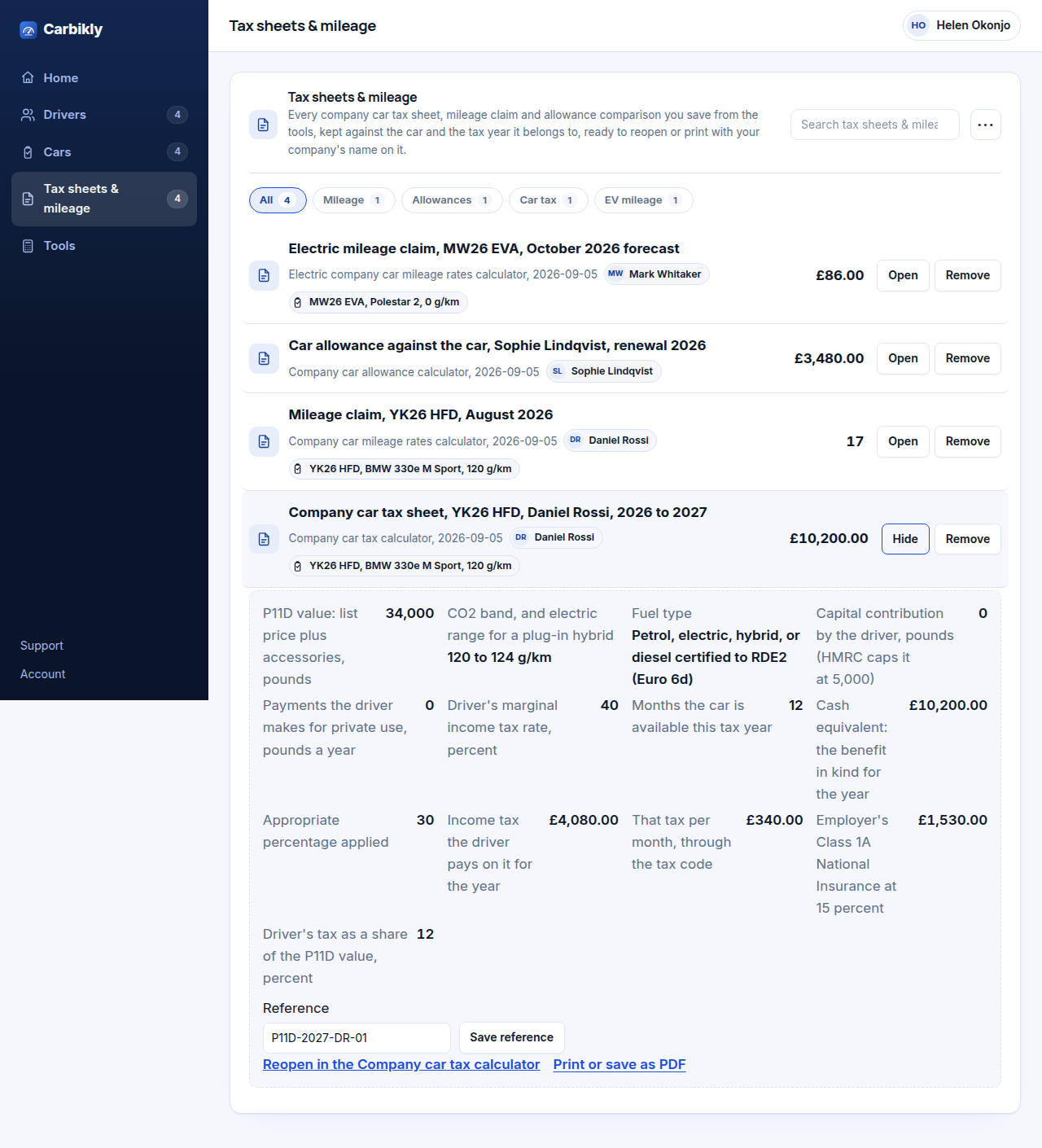Open Cars section in sidebar

[104, 152]
